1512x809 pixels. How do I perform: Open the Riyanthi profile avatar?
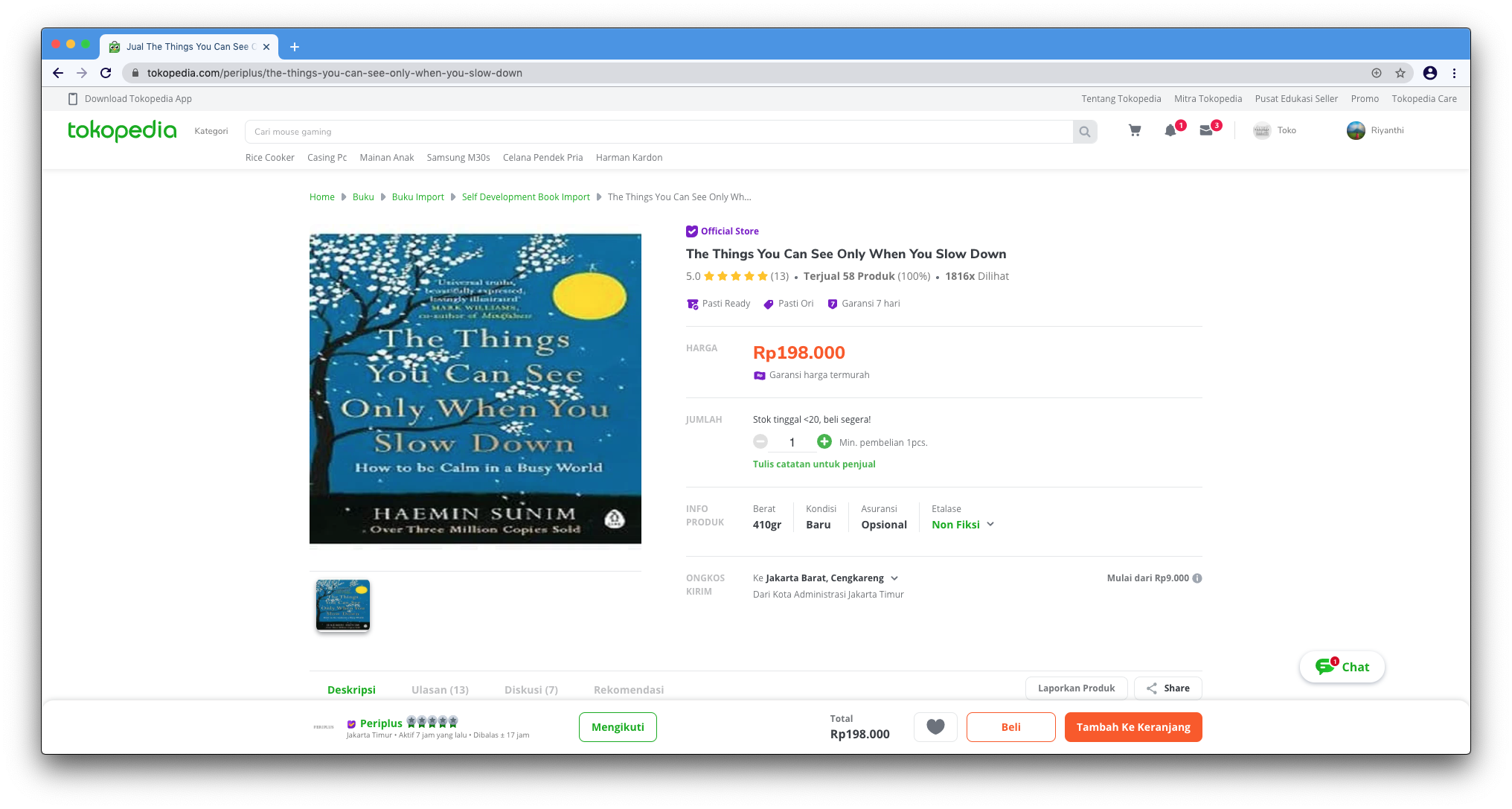point(1356,130)
